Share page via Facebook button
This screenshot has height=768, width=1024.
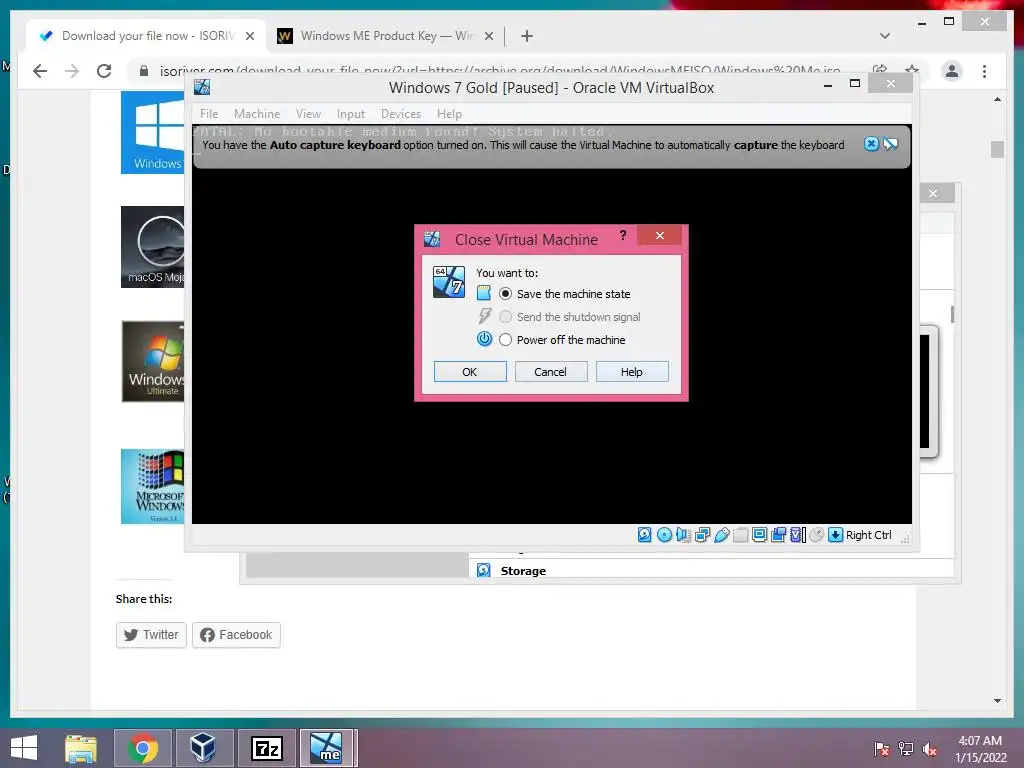236,635
